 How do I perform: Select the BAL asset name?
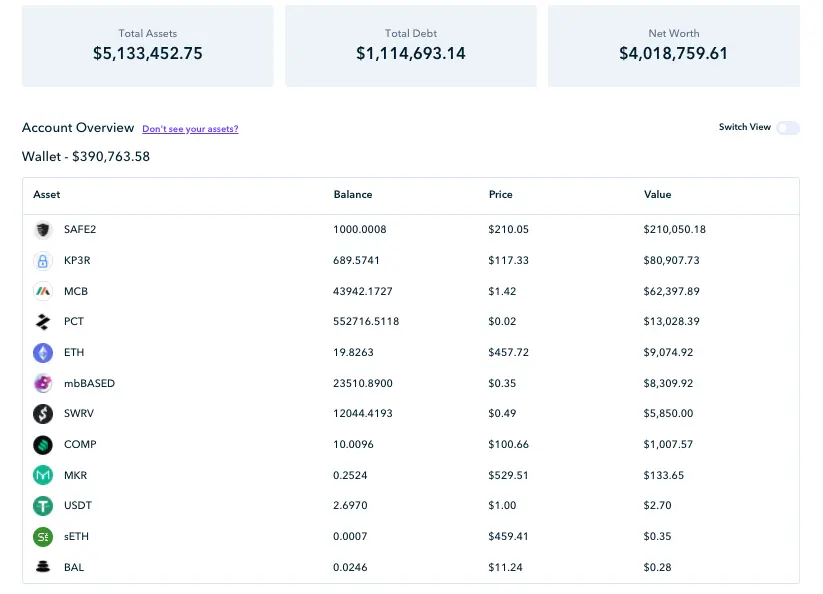(x=74, y=567)
